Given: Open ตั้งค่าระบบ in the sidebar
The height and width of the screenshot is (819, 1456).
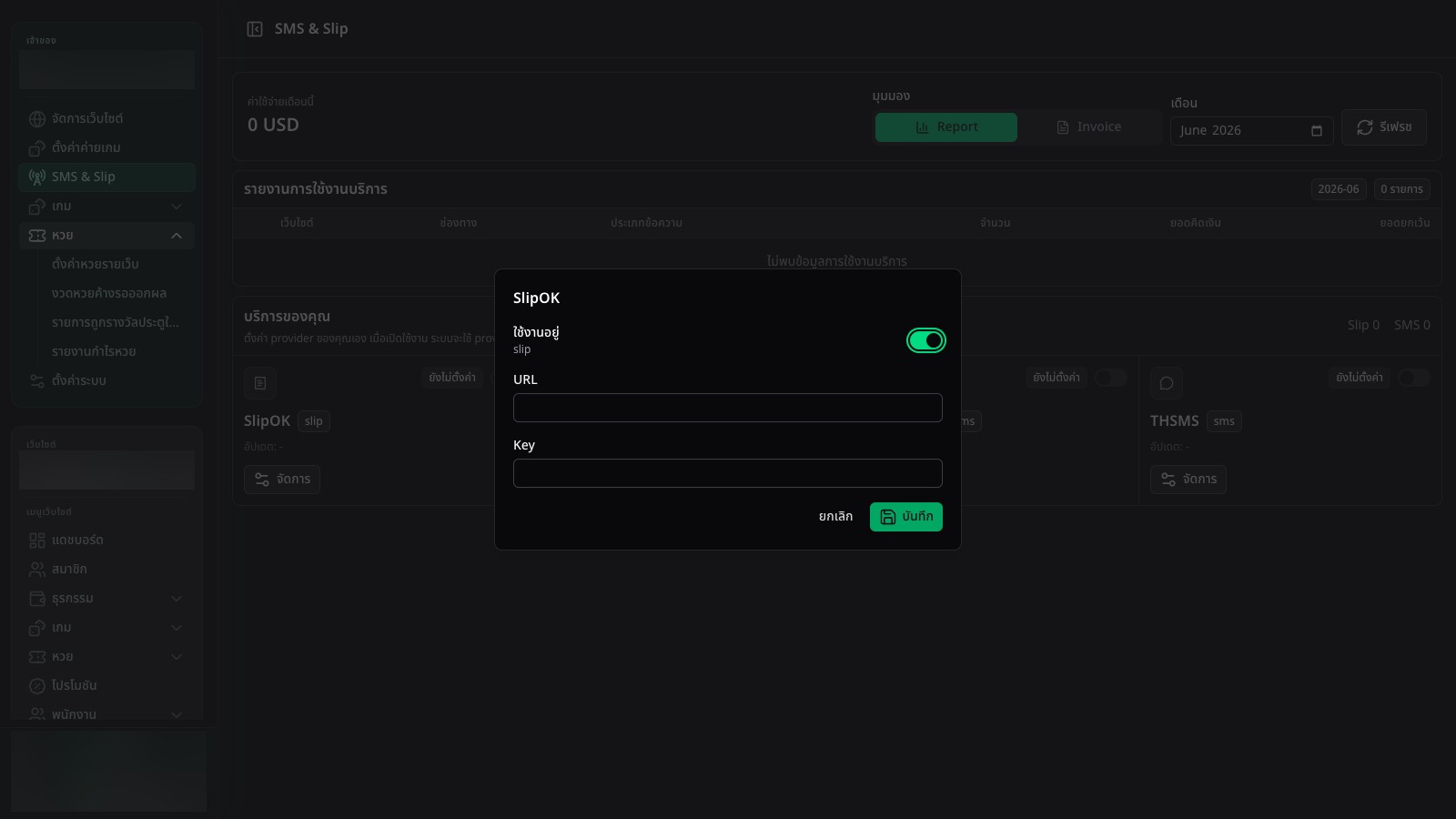Looking at the screenshot, I should pyautogui.click(x=106, y=381).
